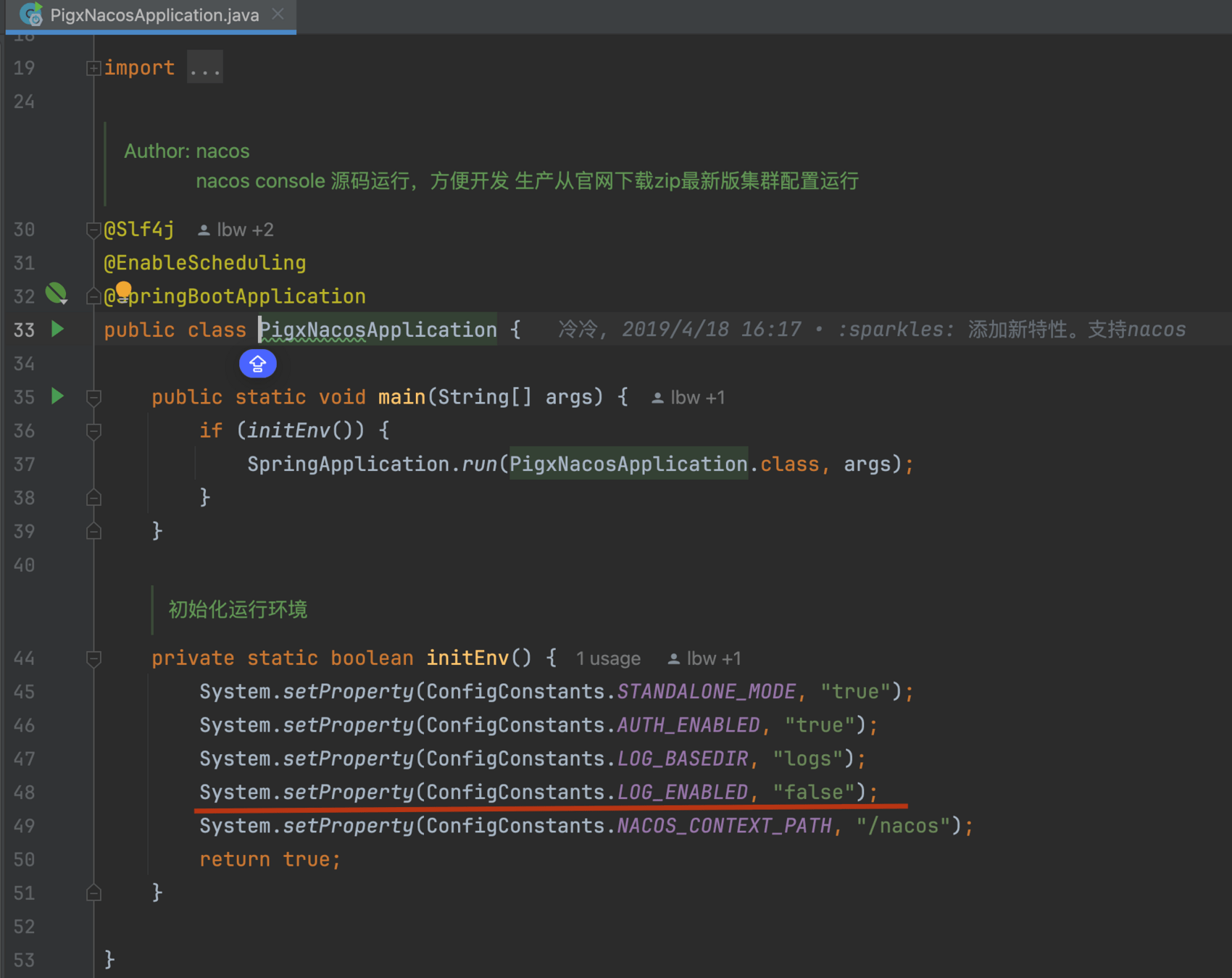
Task: Click the Java class file icon in tab
Action: (31, 14)
